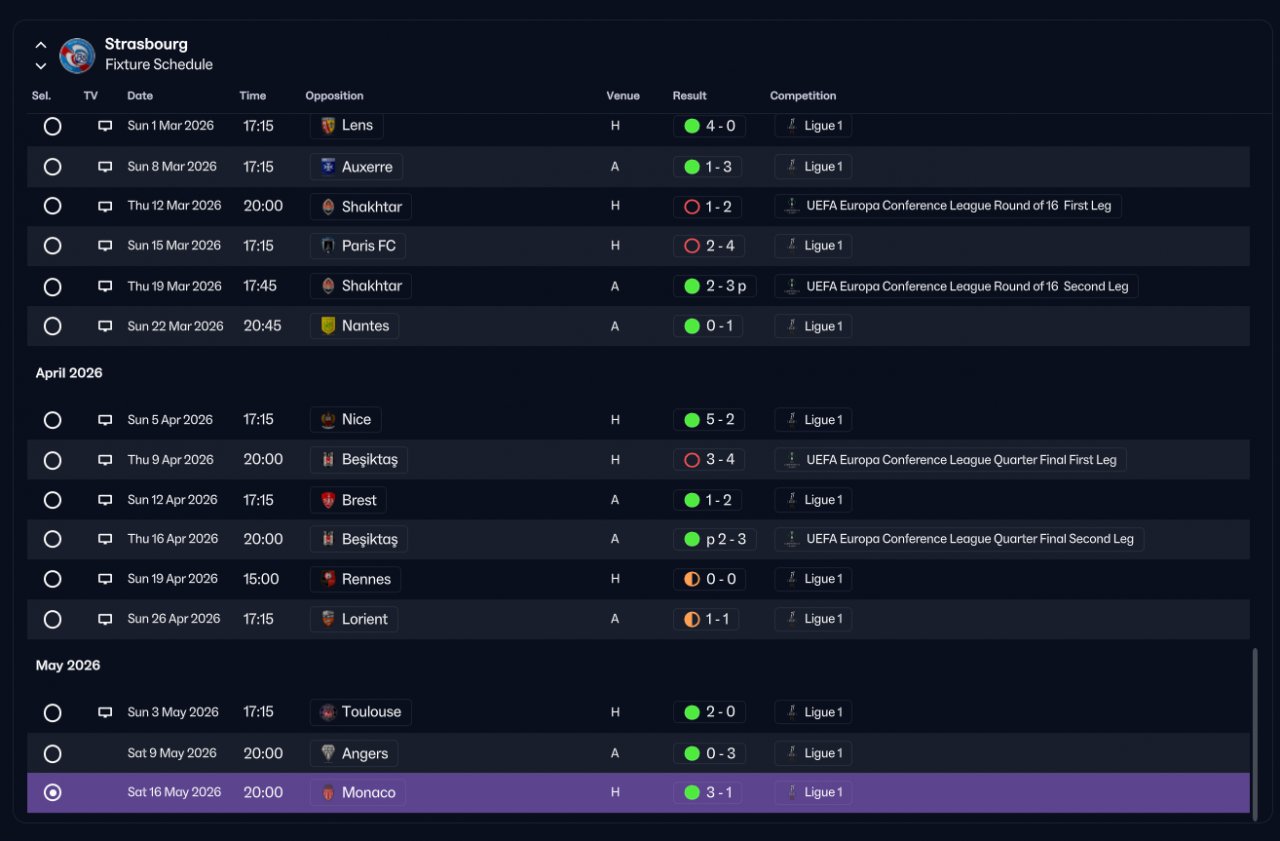Open the Monaco opposition link

pyautogui.click(x=358, y=793)
